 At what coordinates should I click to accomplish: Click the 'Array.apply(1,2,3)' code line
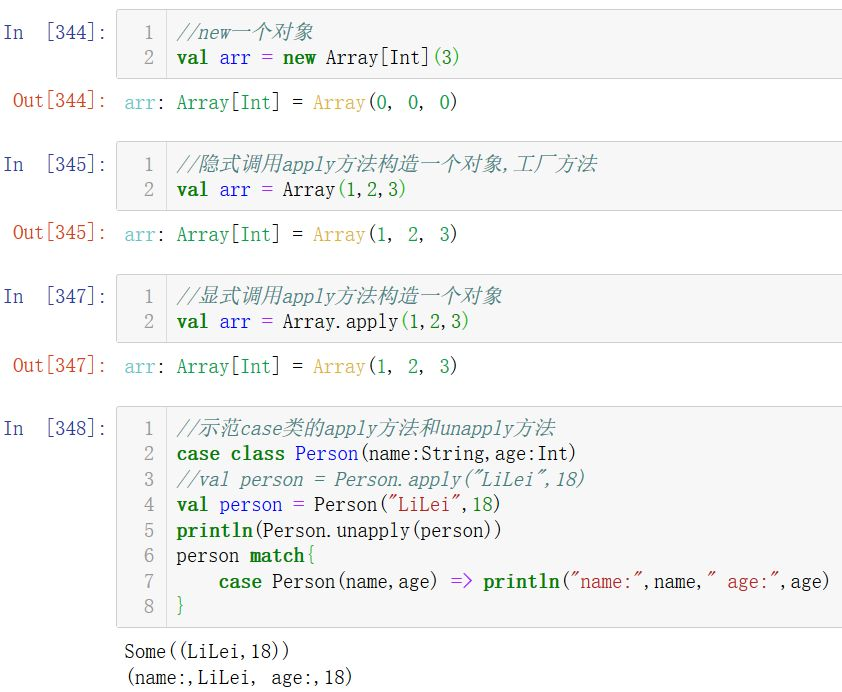click(322, 321)
